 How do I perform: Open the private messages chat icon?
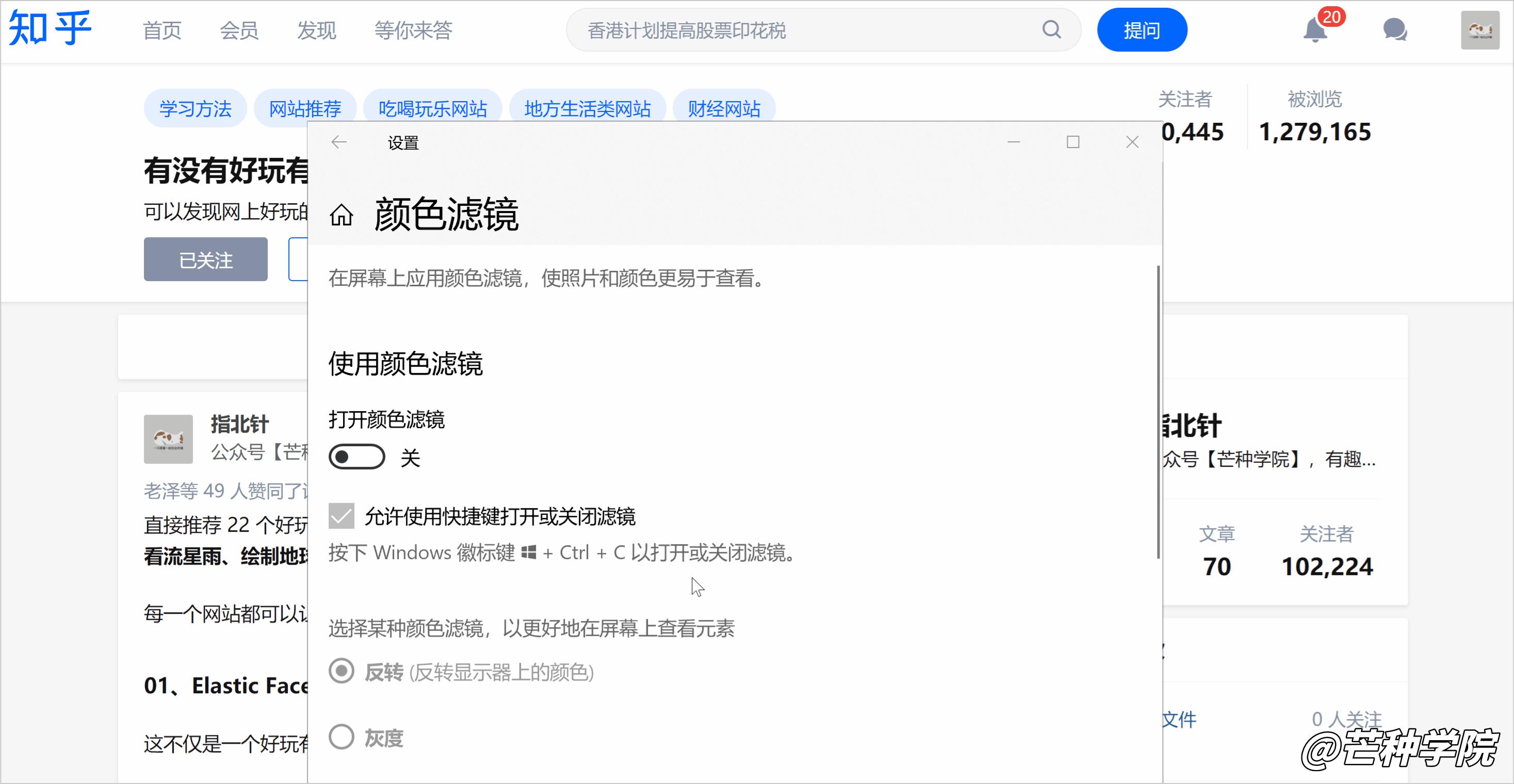point(1395,30)
